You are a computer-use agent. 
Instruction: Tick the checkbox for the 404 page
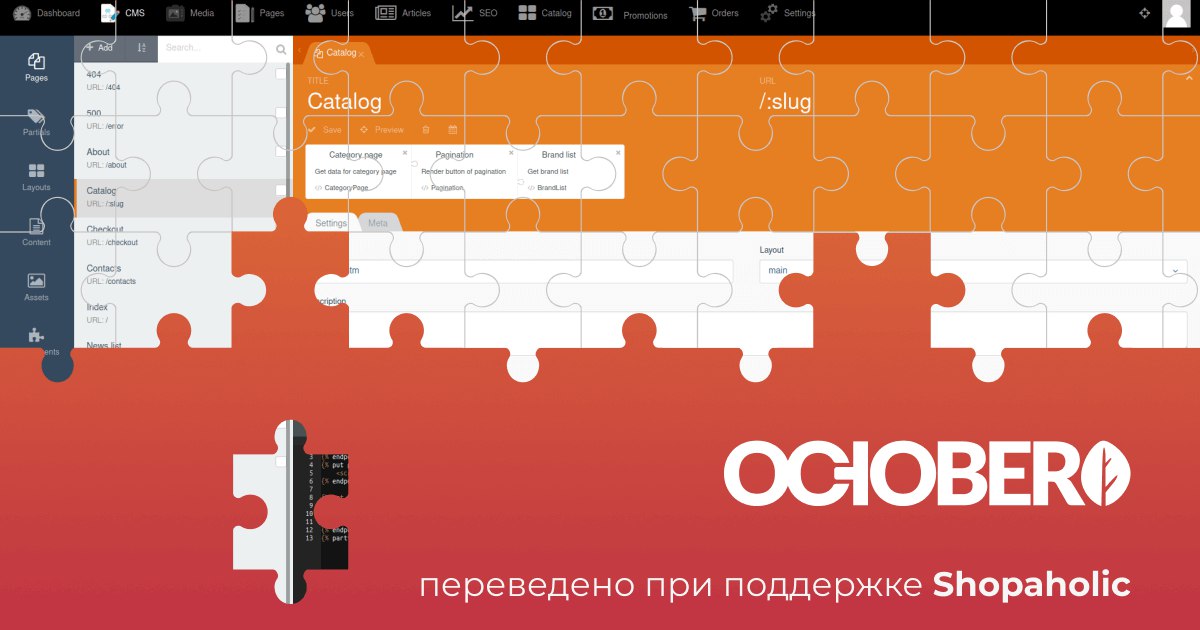(x=281, y=74)
